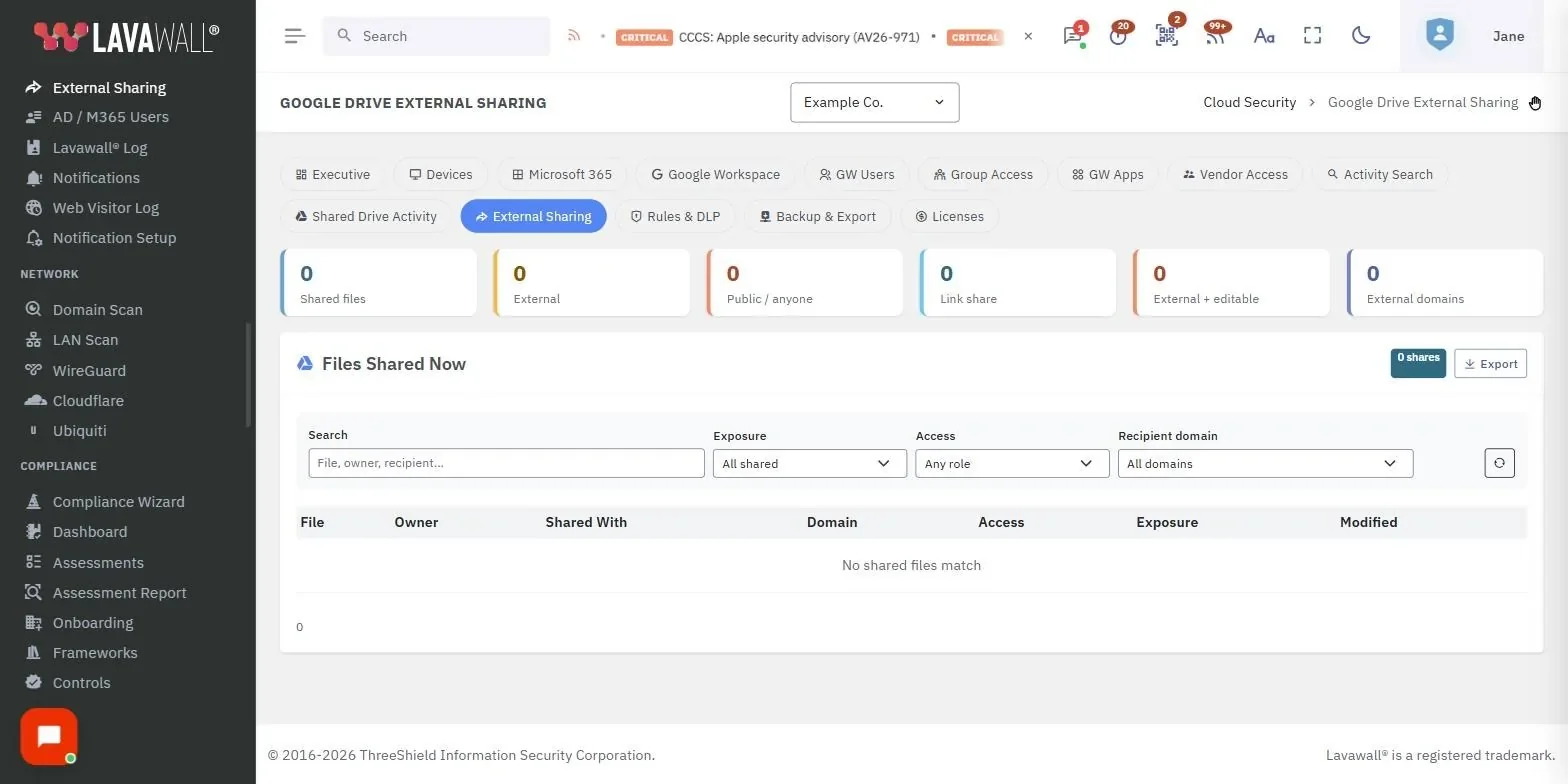1568x784 pixels.
Task: Switch to the Vendor Access tab
Action: tap(1235, 174)
